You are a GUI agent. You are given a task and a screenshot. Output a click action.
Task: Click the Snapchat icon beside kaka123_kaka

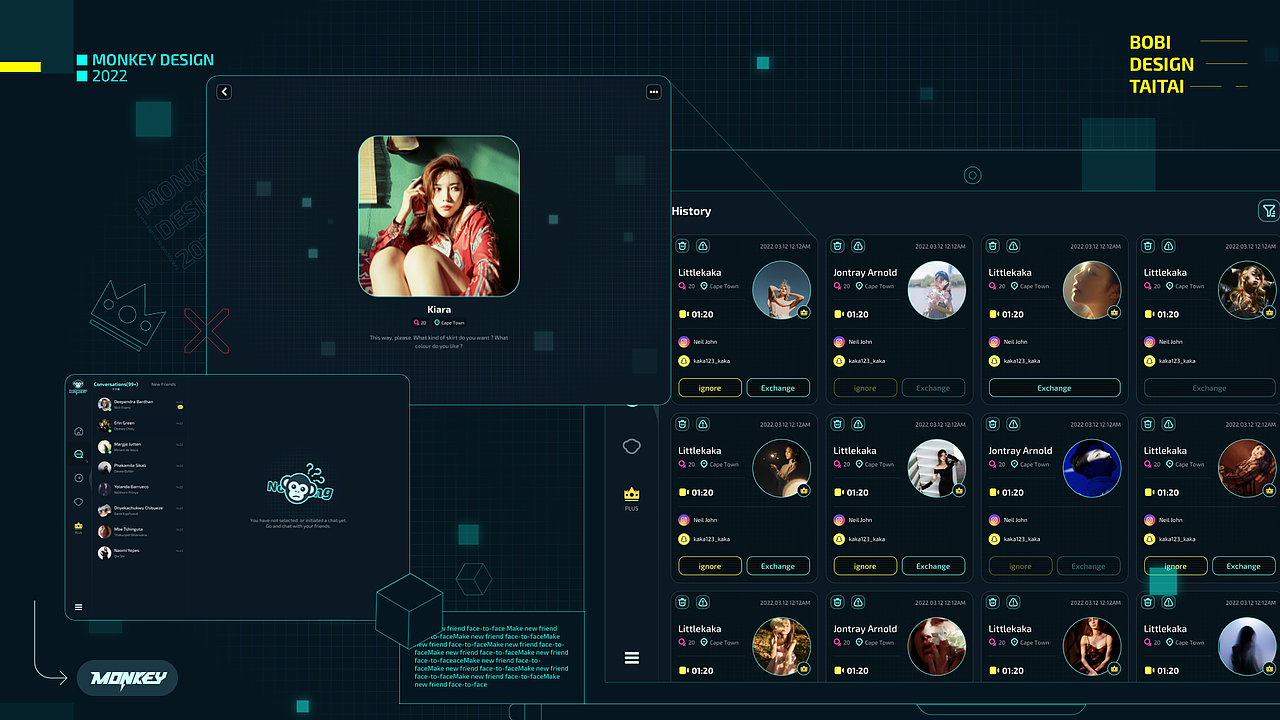(685, 360)
